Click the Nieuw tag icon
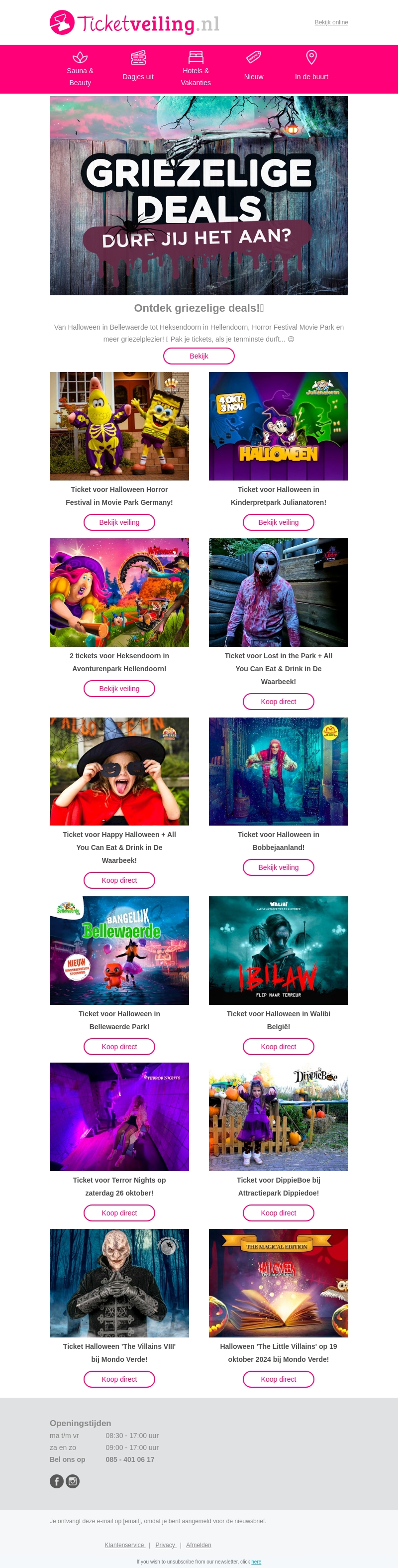Viewport: 398px width, 1568px height. 254,57
